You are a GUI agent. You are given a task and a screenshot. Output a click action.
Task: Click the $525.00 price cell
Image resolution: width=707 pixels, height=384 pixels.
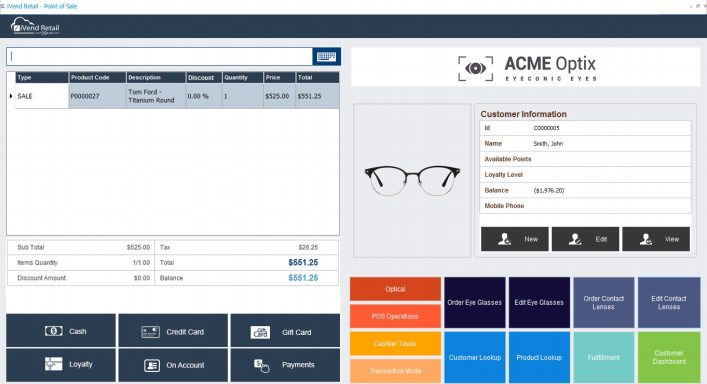pyautogui.click(x=280, y=96)
